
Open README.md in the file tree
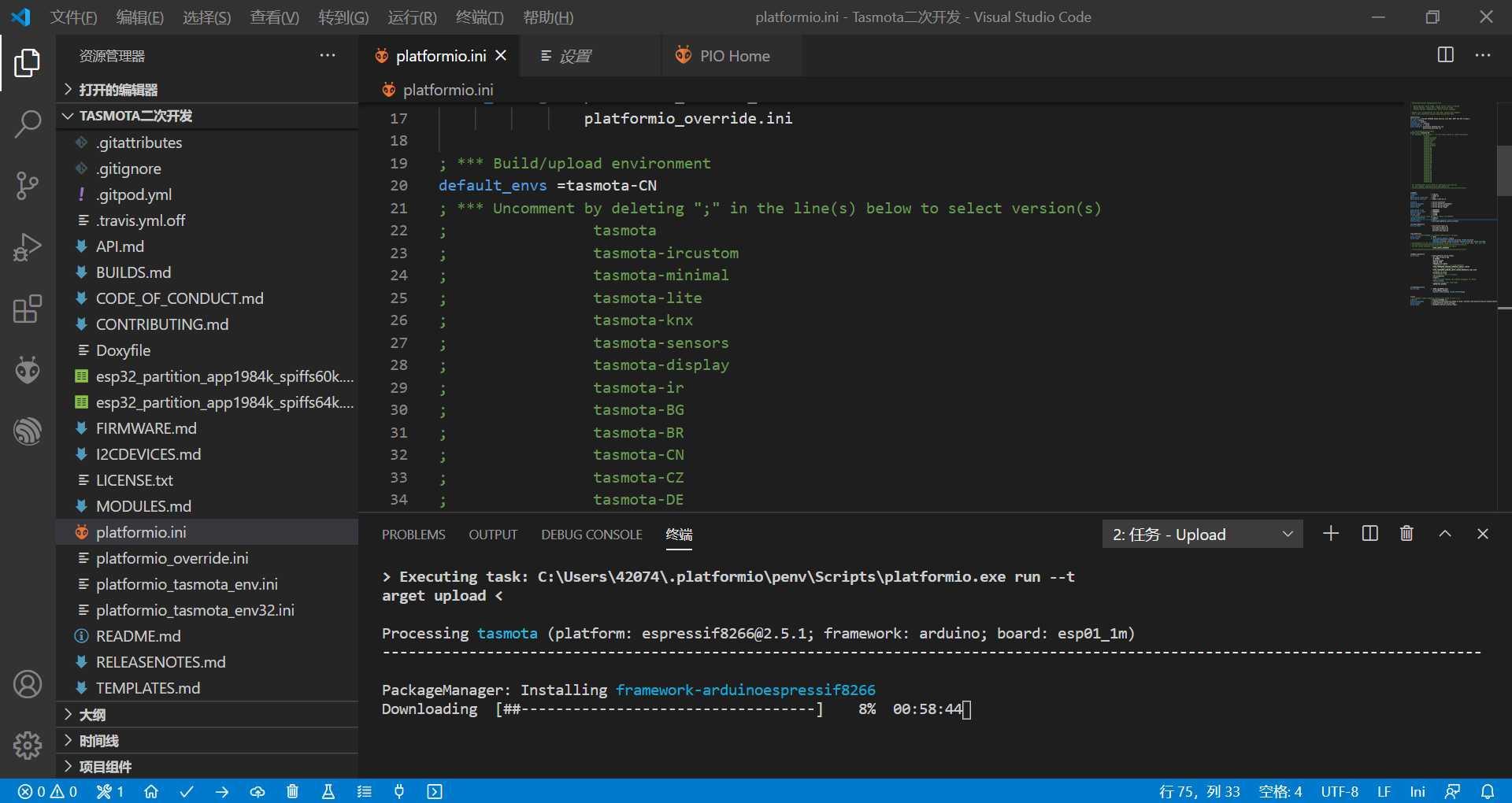[208, 636]
